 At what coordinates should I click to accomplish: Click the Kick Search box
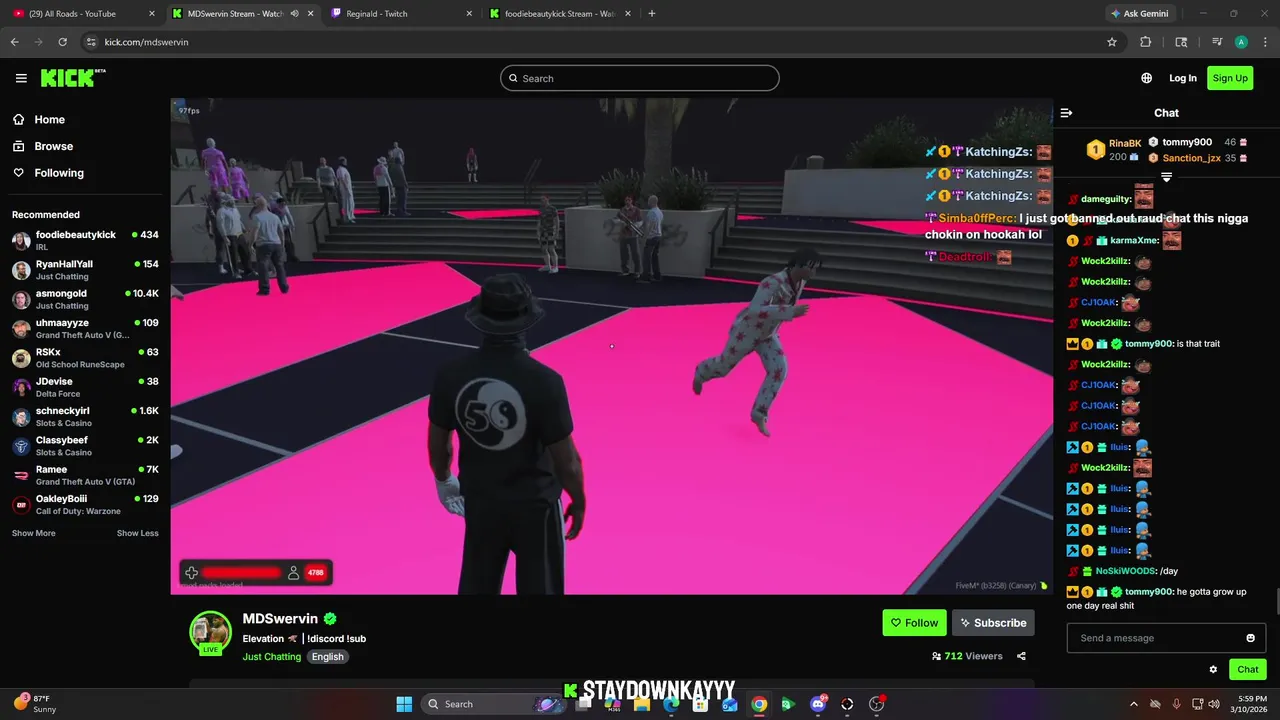(x=640, y=78)
